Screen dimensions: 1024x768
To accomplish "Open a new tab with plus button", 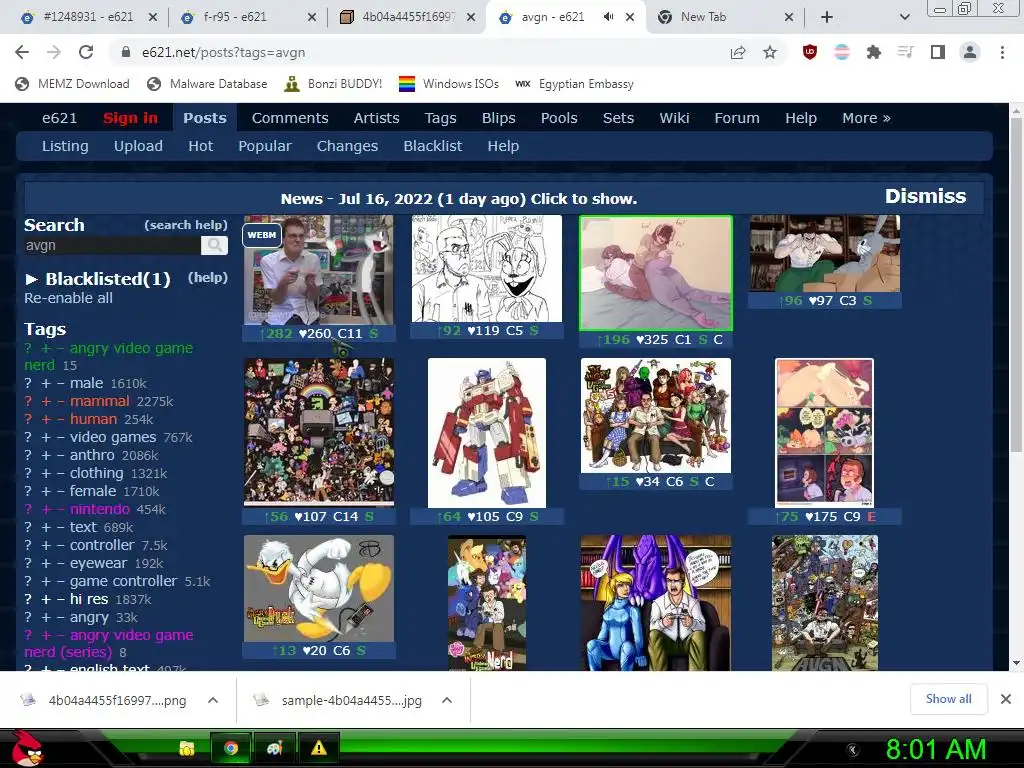I will pos(827,17).
